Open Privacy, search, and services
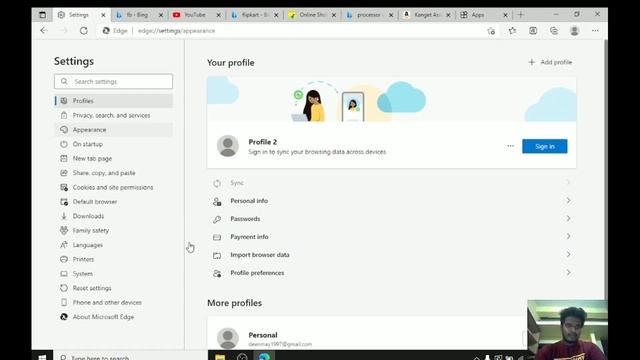The width and height of the screenshot is (640, 360). pyautogui.click(x=114, y=116)
